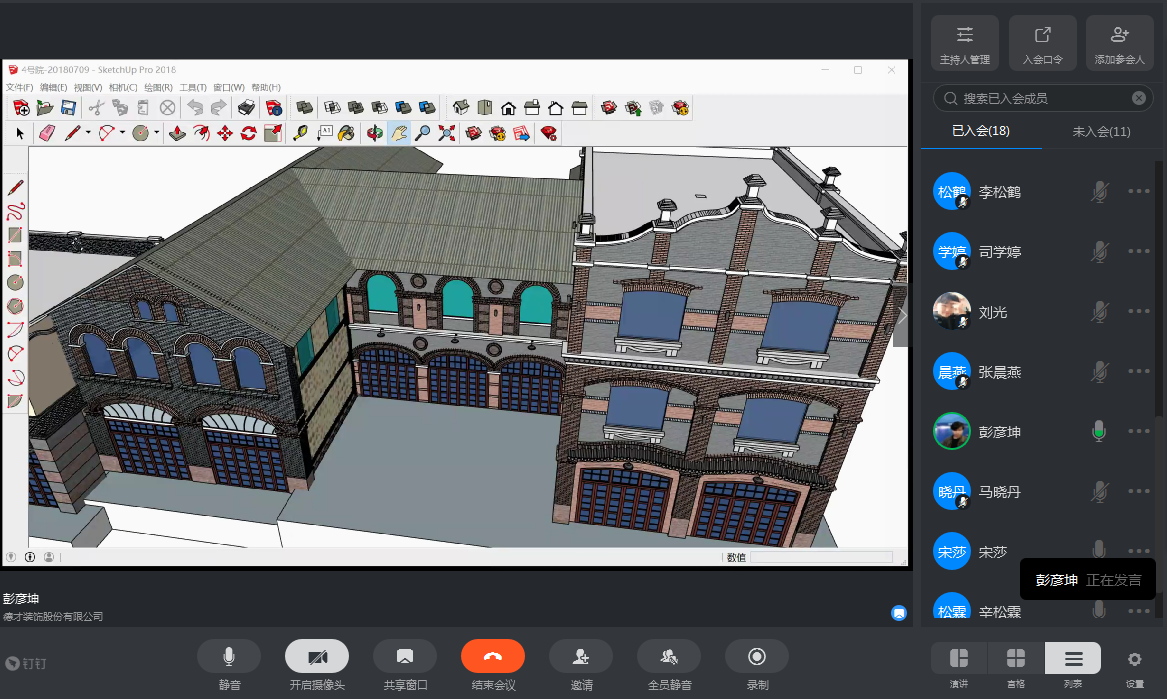Screen dimensions: 1167x699
Task: Collapse the side panel with arrow handle
Action: [902, 315]
